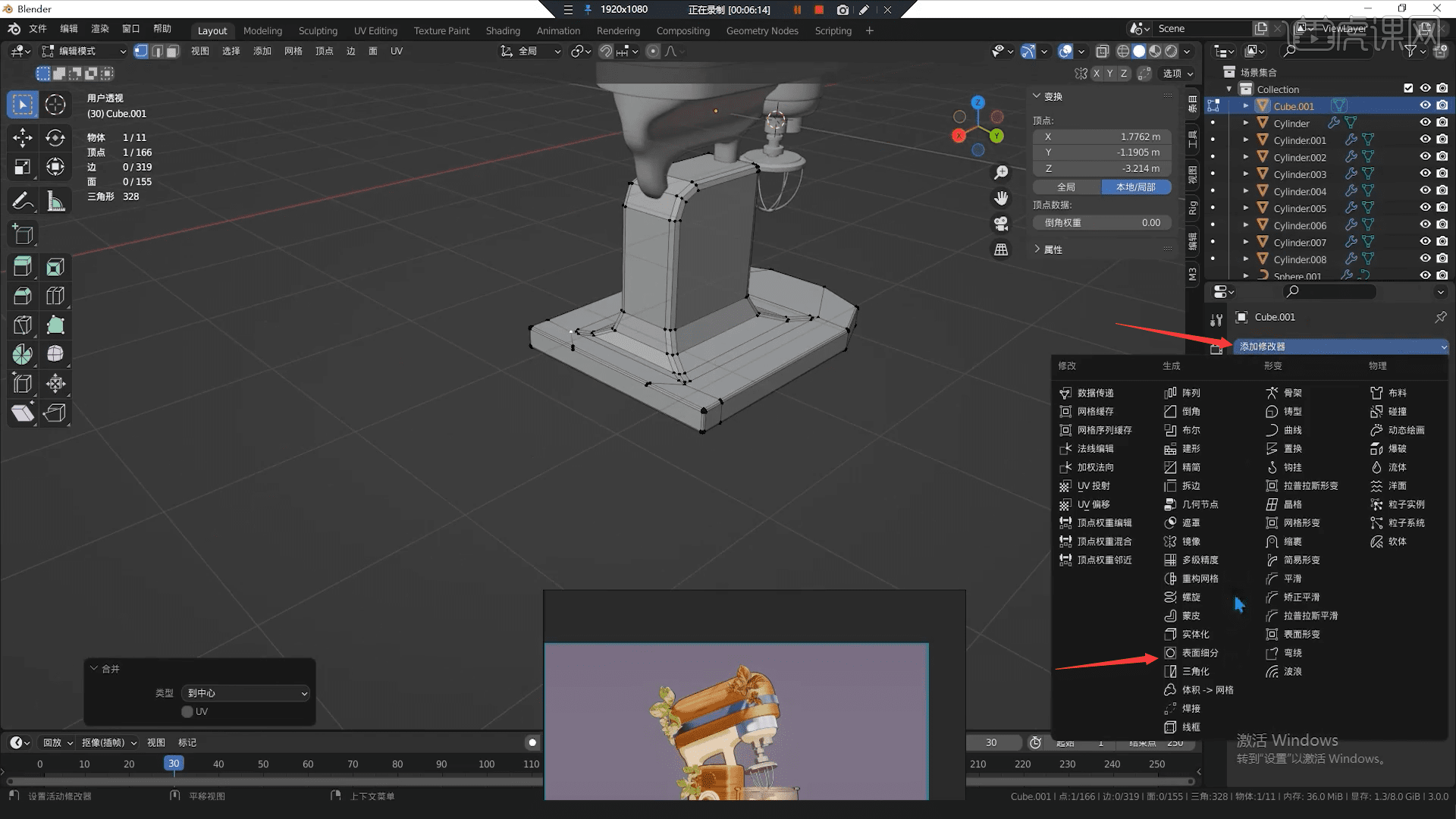The height and width of the screenshot is (819, 1456).
Task: Toggle the UV checkbox in the merge panel
Action: (x=187, y=711)
